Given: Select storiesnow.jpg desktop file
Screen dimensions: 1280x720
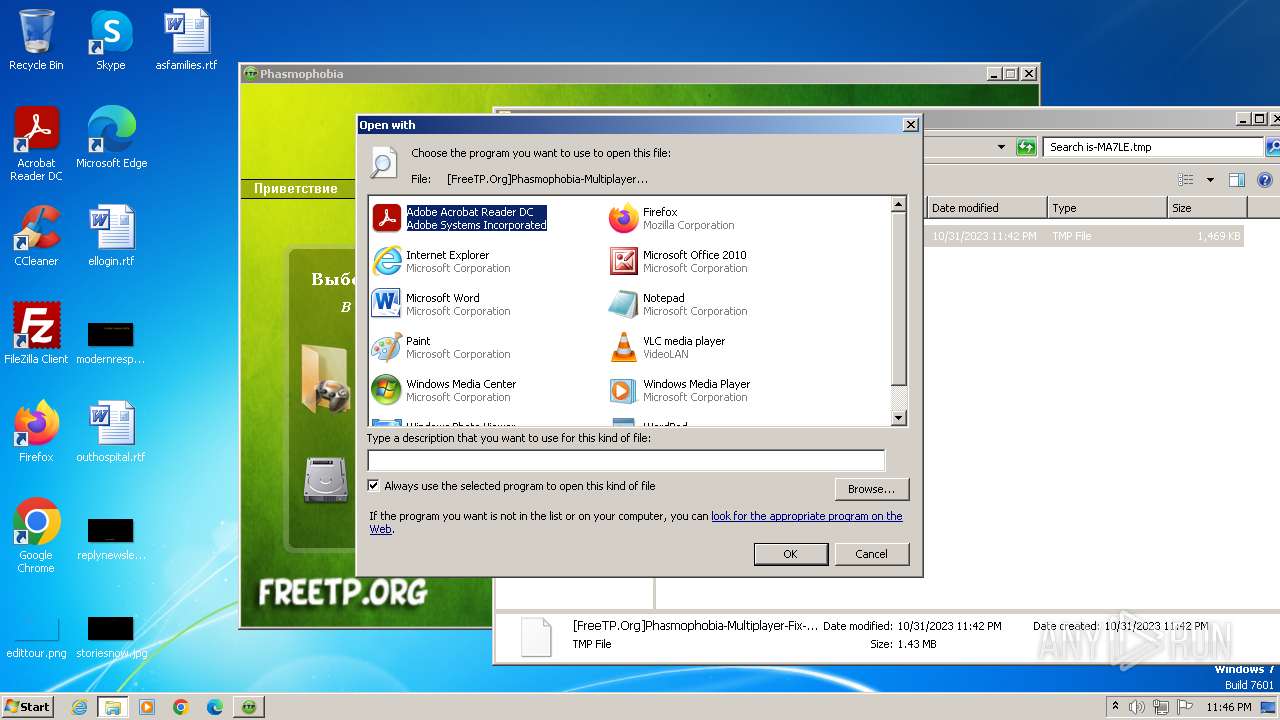Looking at the screenshot, I should 111,638.
